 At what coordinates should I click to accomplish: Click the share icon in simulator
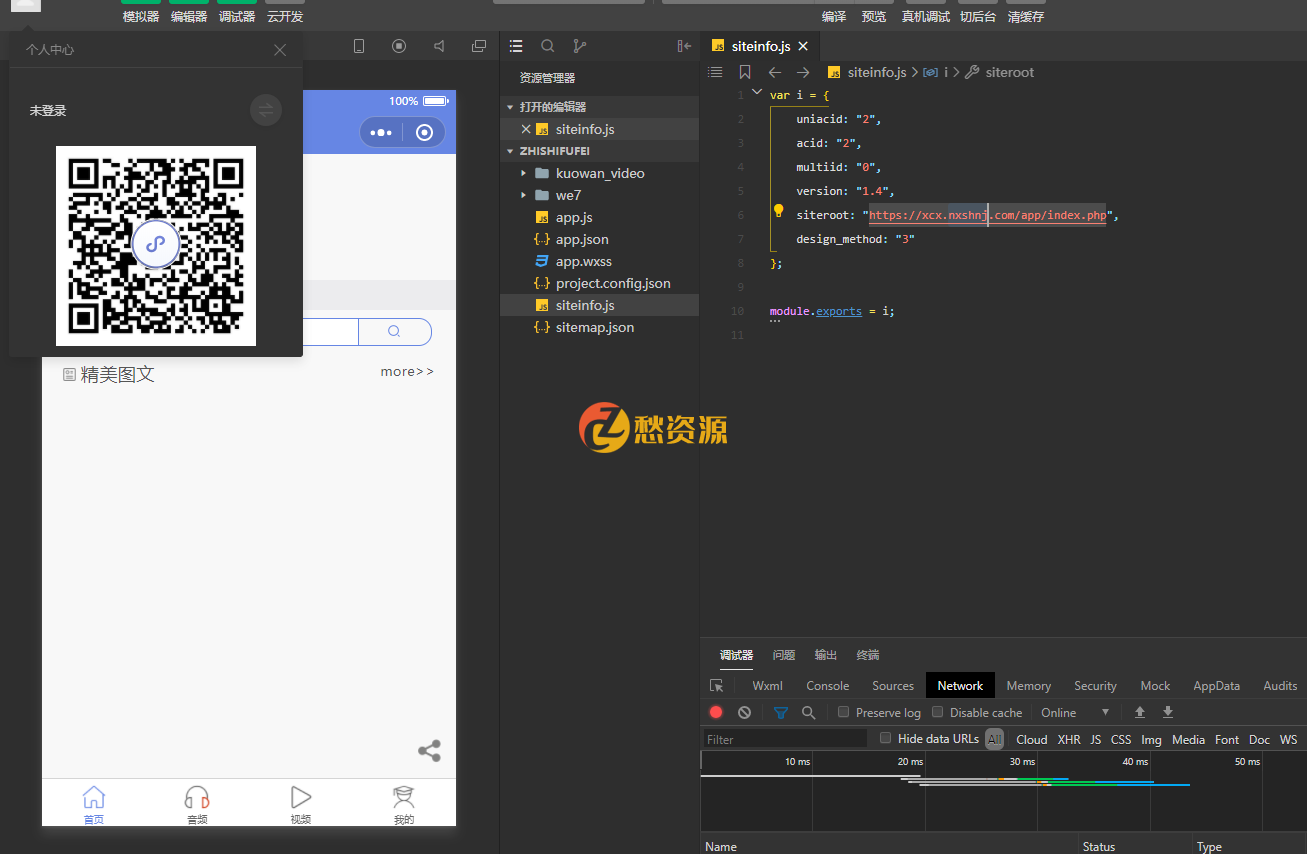pyautogui.click(x=429, y=751)
